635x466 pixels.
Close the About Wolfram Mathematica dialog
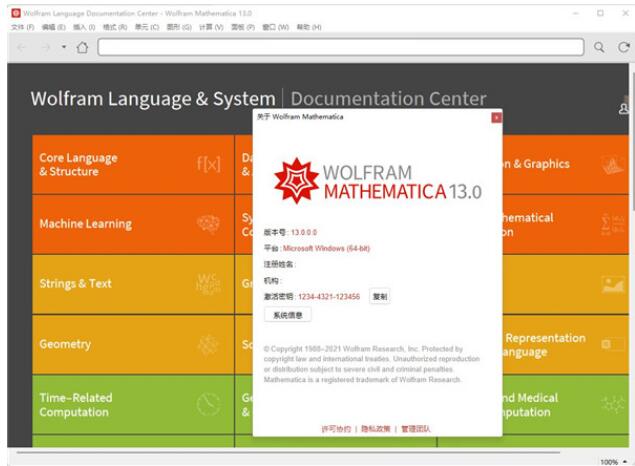(496, 117)
